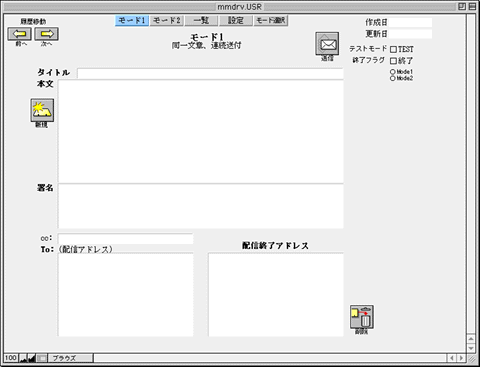The width and height of the screenshot is (480, 367).
Task: Click the 設定 settings button
Action: pyautogui.click(x=236, y=21)
